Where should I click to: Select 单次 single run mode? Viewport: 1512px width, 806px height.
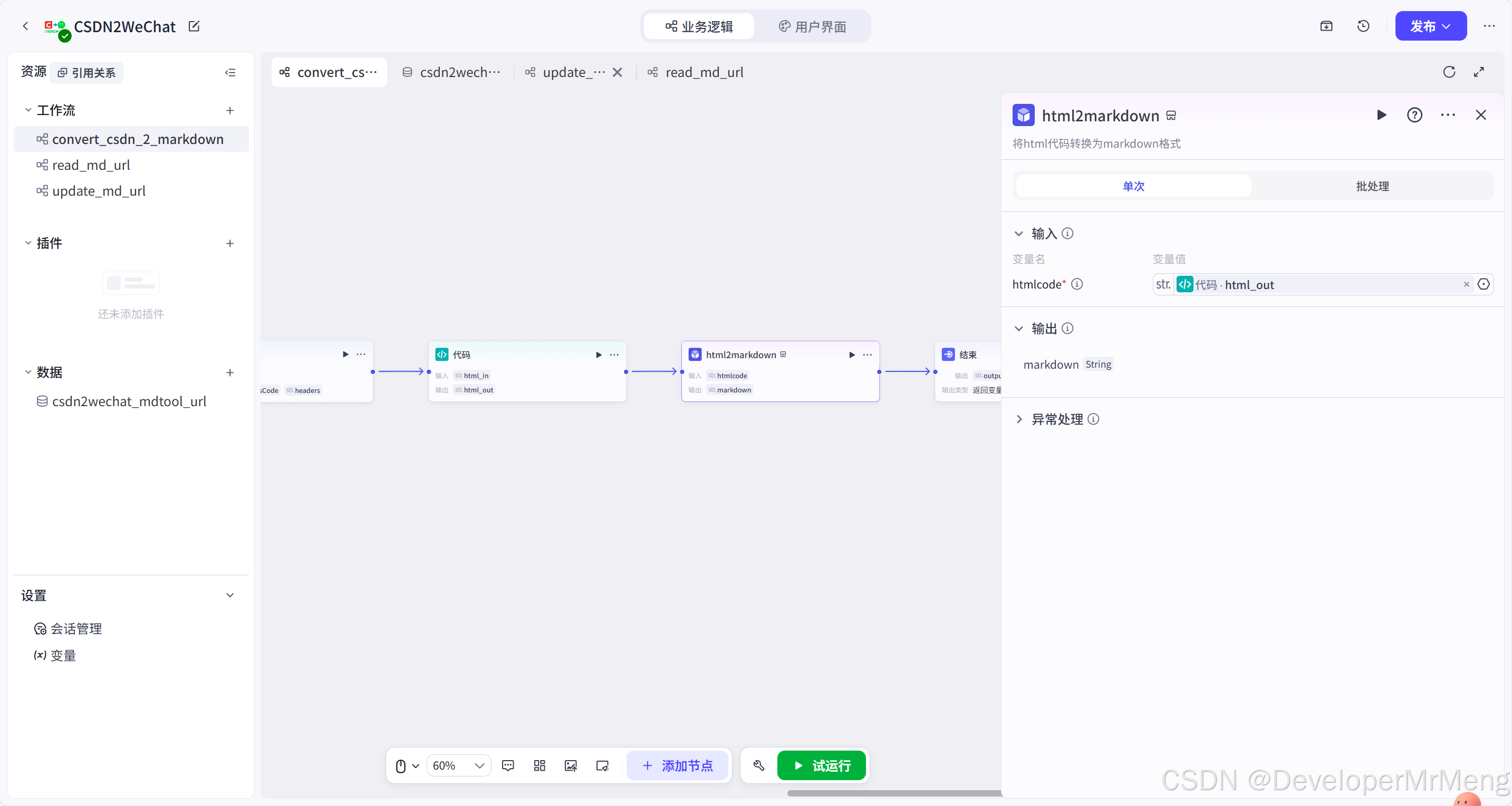click(x=1133, y=186)
